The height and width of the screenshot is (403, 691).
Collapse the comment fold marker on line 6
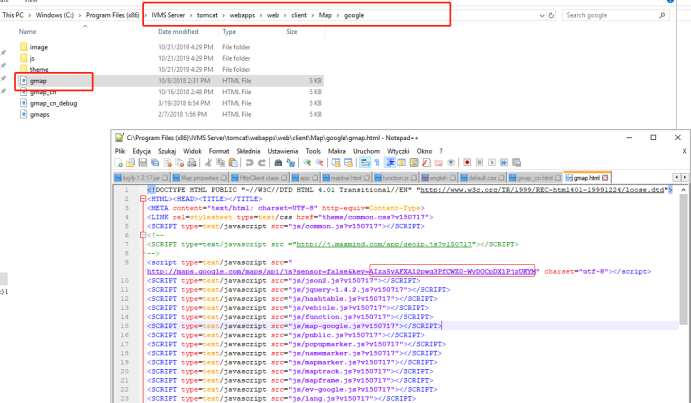pos(143,235)
